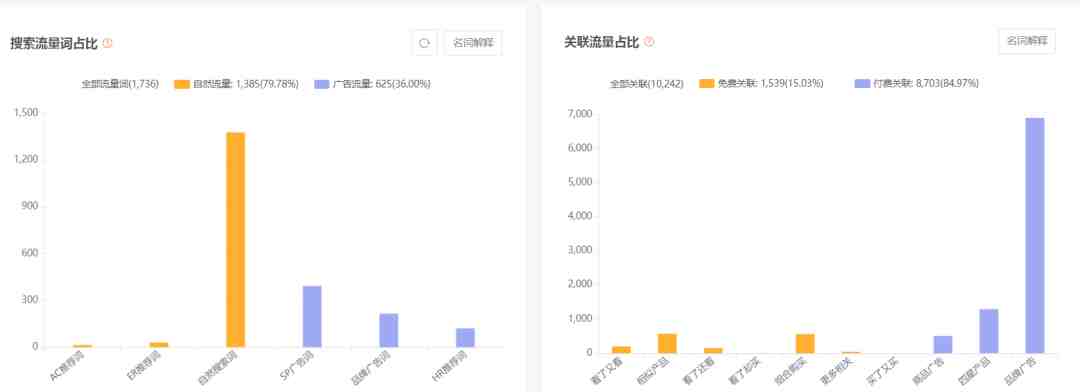Viewport: 1080px width, 392px height.
Task: Click the help icon beside 关联流量占比
Action: 649,42
